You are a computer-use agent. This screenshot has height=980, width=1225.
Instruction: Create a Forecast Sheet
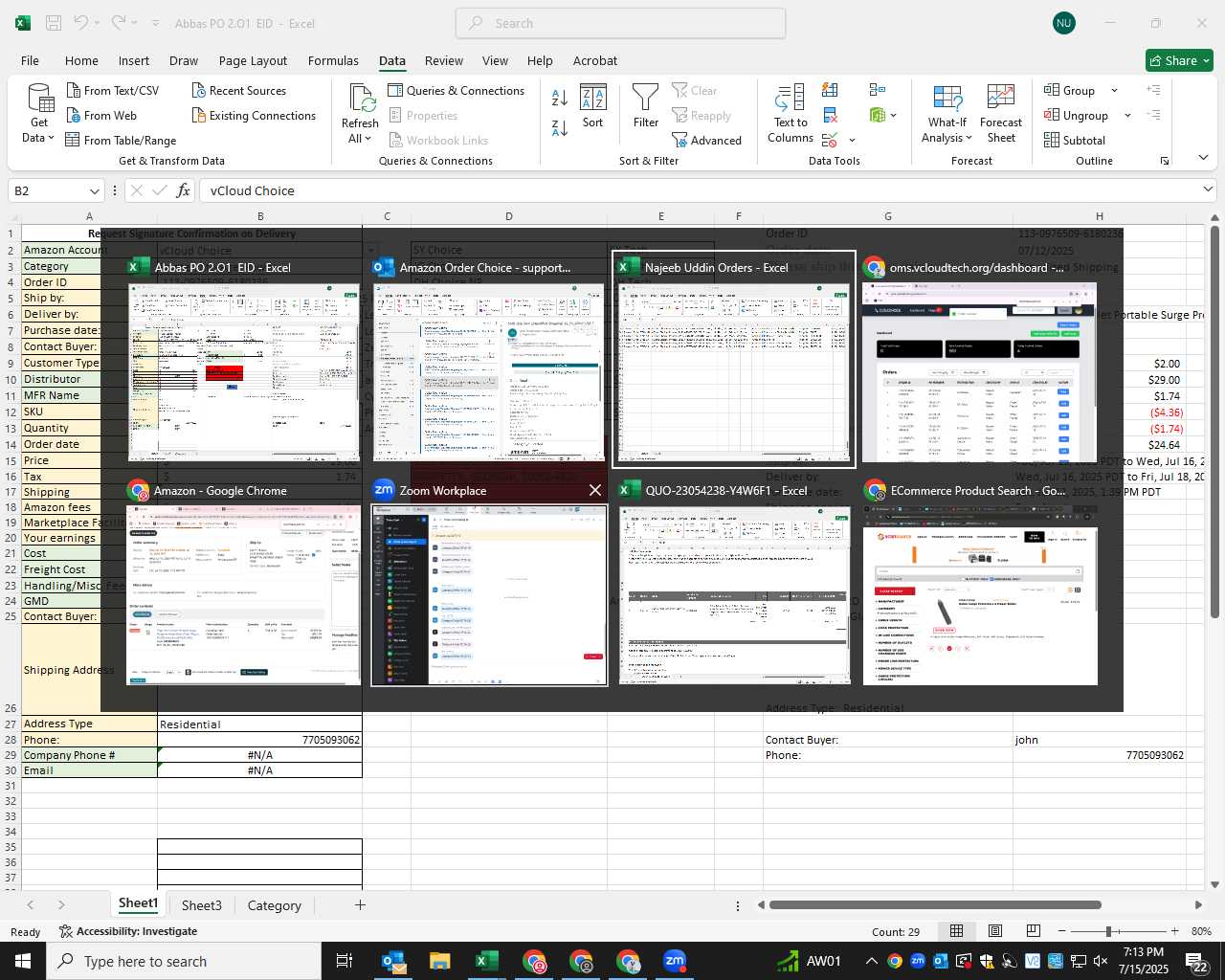pyautogui.click(x=1001, y=114)
